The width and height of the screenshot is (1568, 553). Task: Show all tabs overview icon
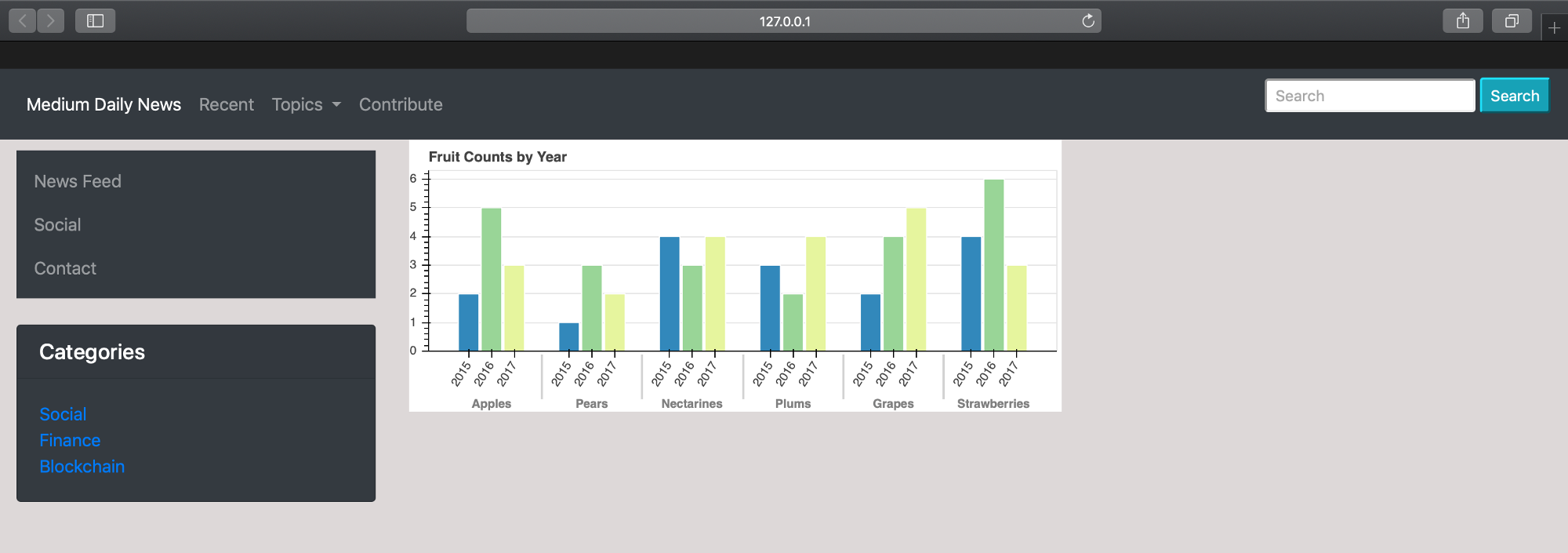click(x=1511, y=21)
